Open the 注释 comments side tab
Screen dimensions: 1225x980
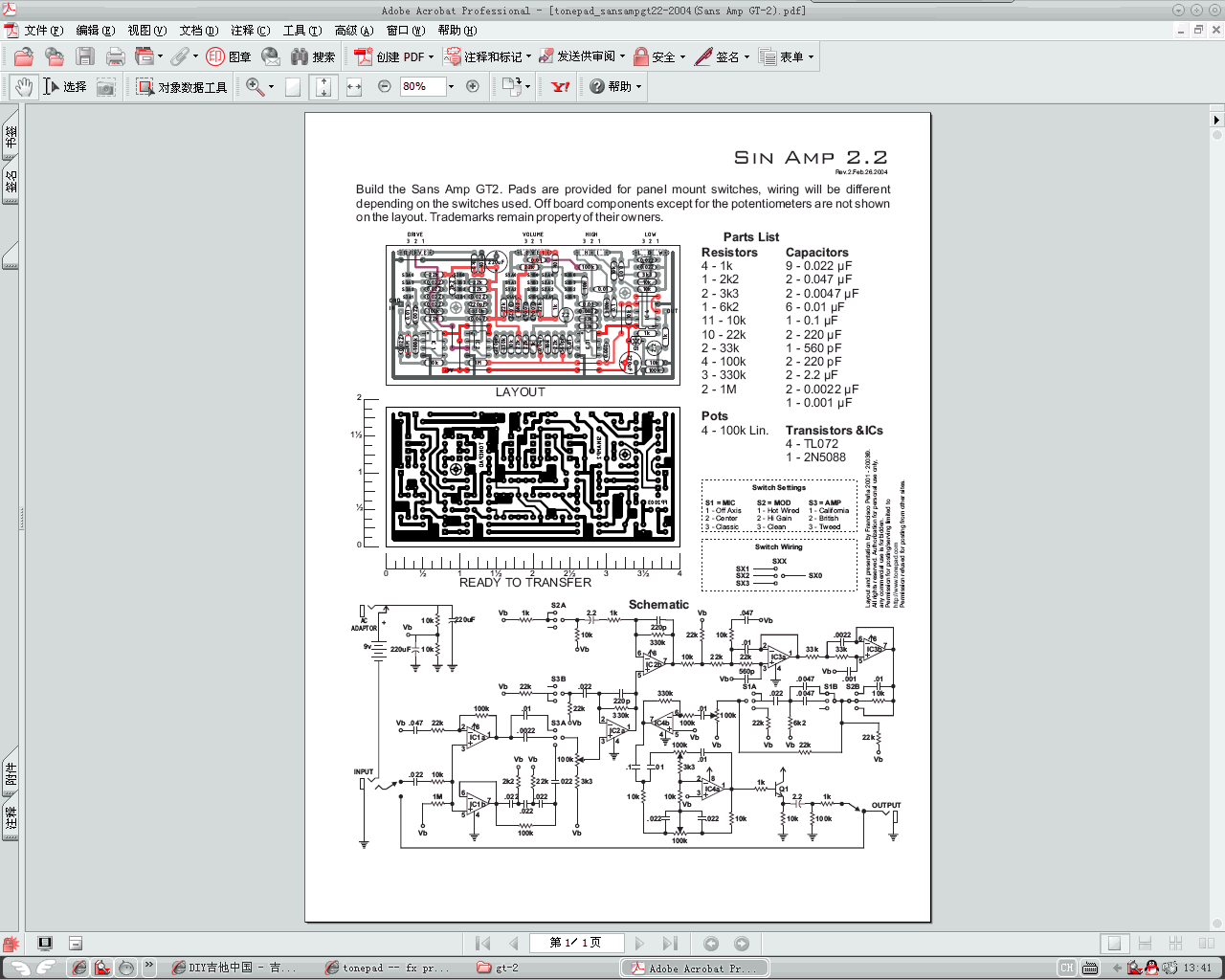pos(11,818)
